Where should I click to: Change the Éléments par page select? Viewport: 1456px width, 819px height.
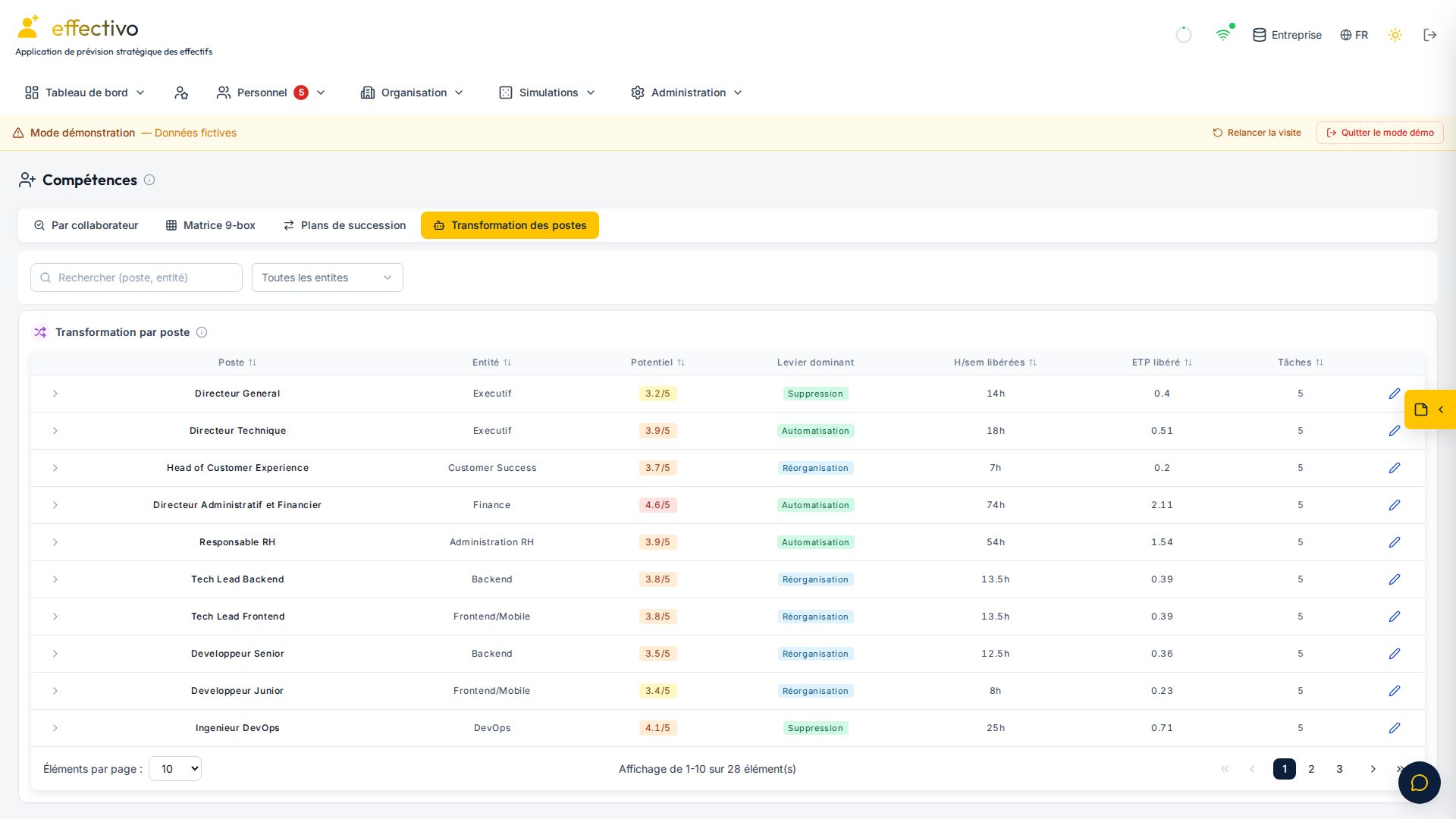[175, 769]
